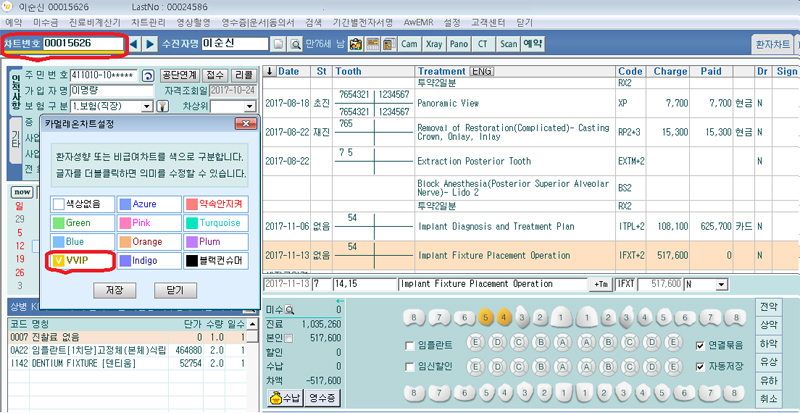Choose the Turquoise color swatch
This screenshot has height=413, width=800.
coord(217,223)
